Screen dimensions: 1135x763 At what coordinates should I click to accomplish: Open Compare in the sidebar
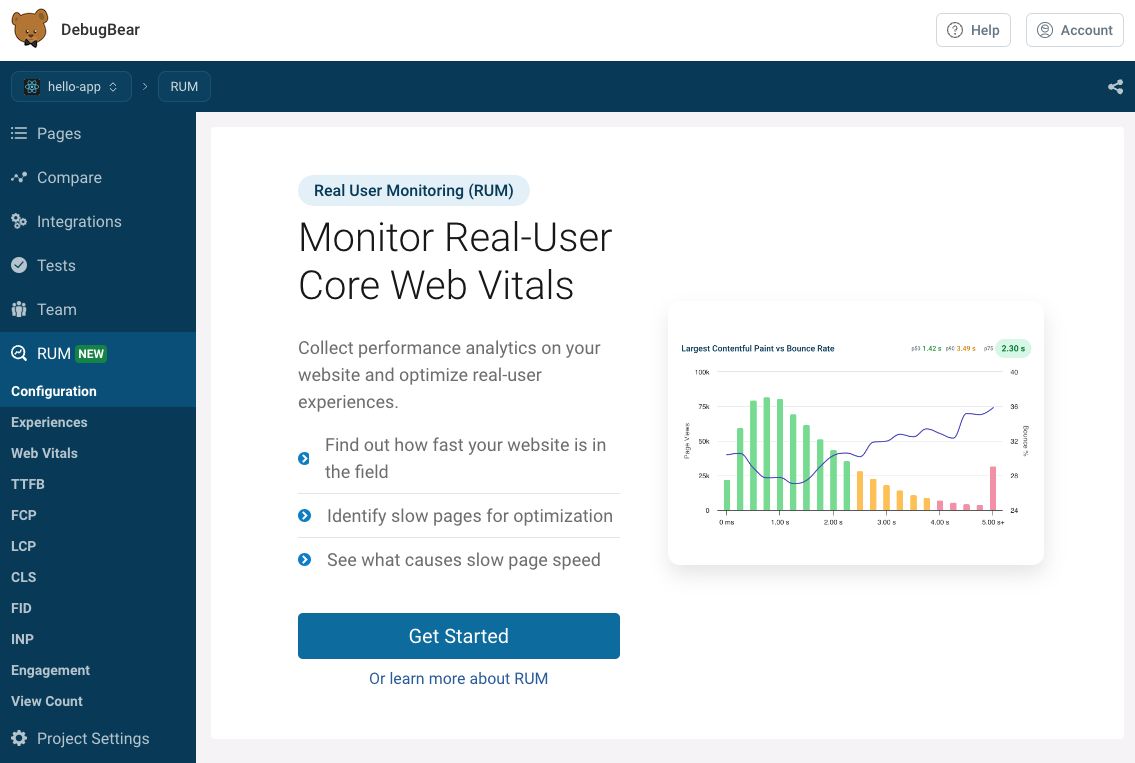[x=98, y=177]
